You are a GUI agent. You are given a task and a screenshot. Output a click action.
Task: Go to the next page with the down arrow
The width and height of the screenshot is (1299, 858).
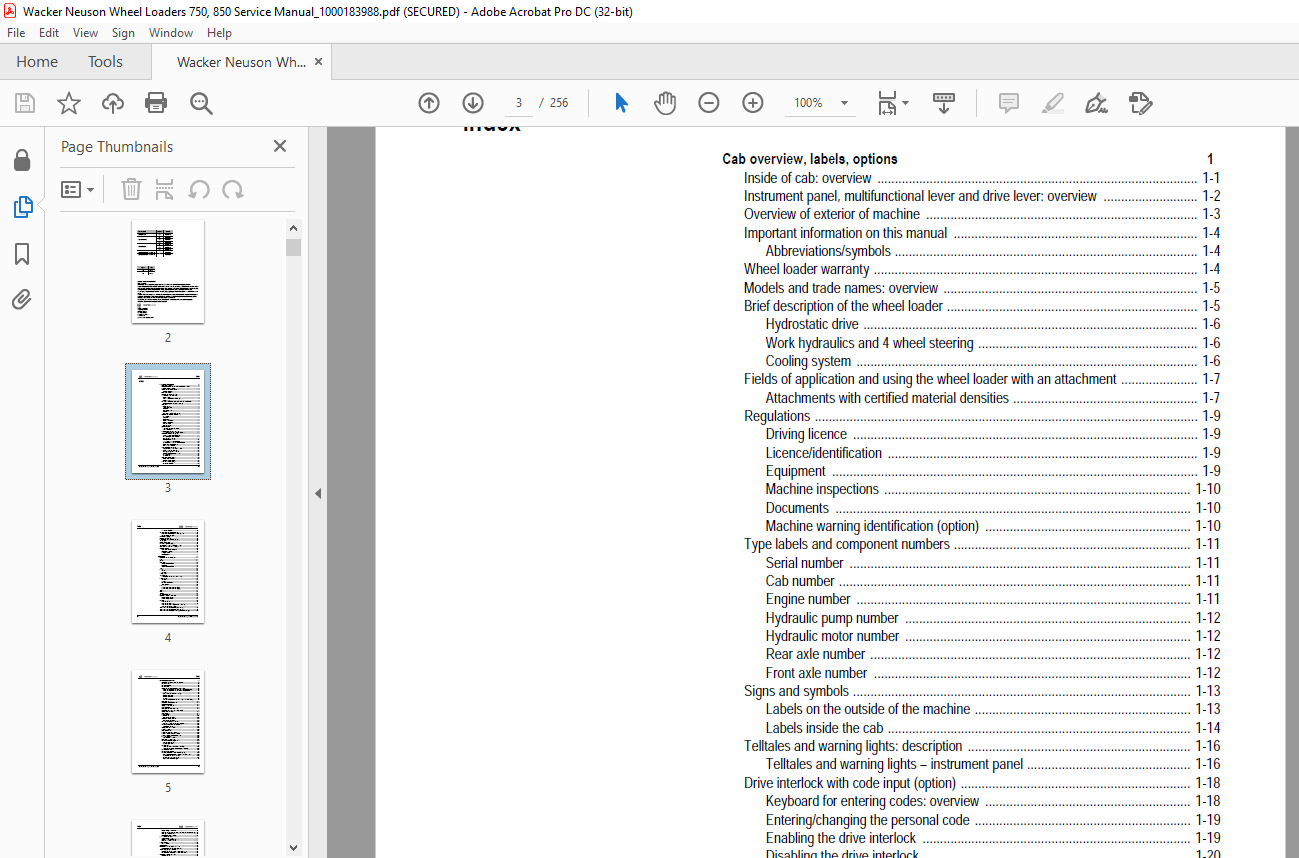click(x=473, y=103)
